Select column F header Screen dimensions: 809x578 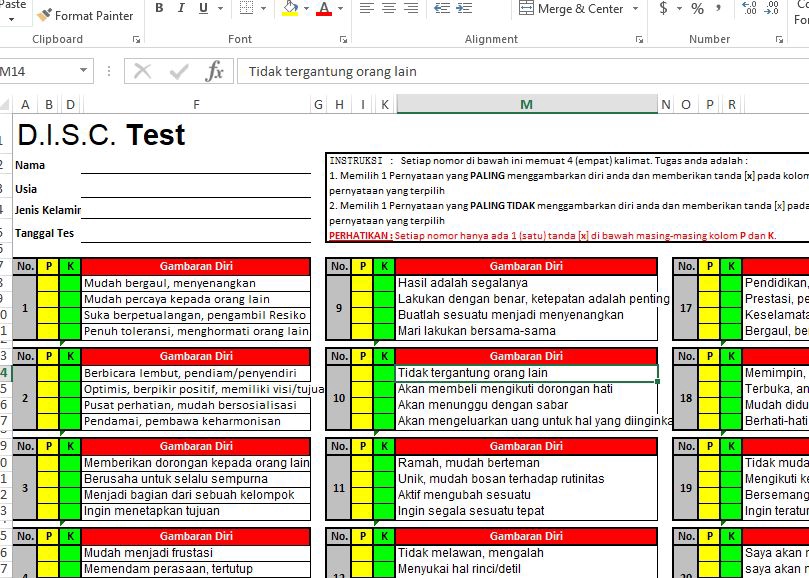point(196,105)
